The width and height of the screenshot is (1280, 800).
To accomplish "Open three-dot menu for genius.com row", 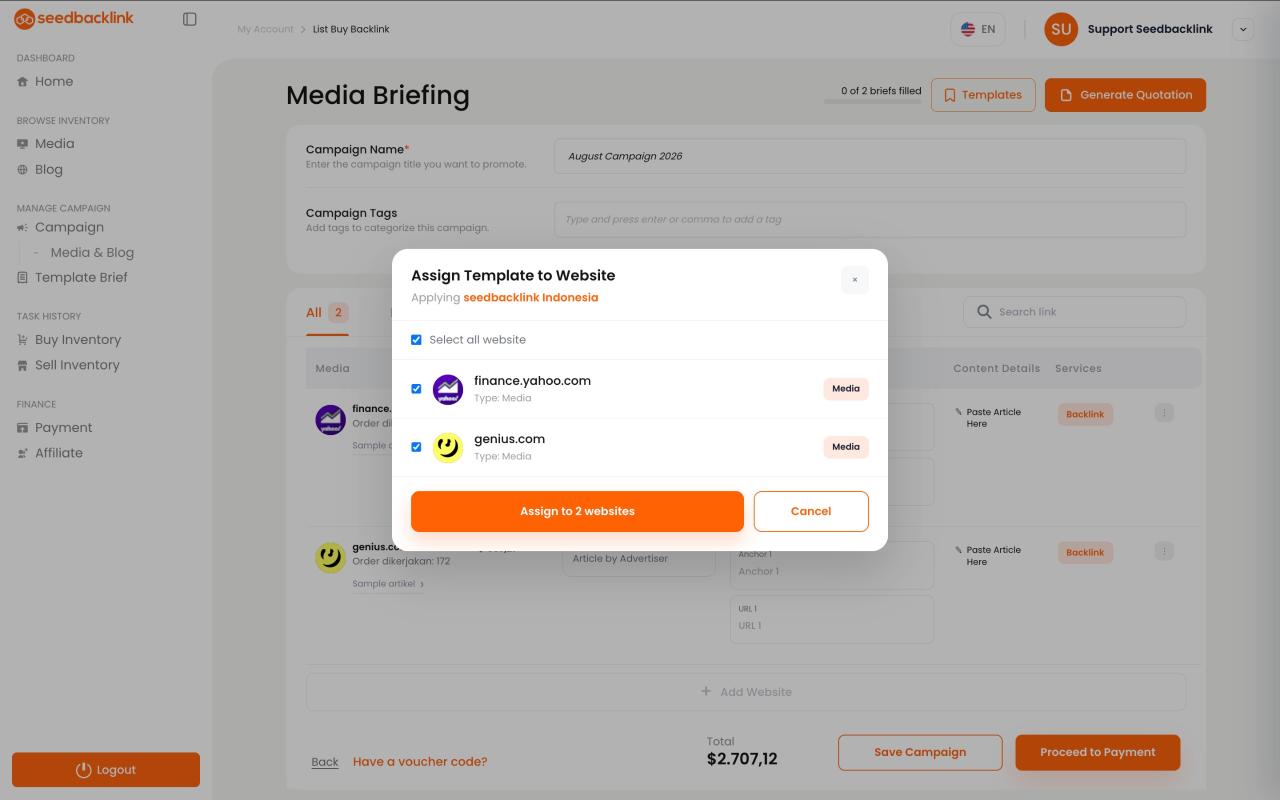I will 1164,551.
